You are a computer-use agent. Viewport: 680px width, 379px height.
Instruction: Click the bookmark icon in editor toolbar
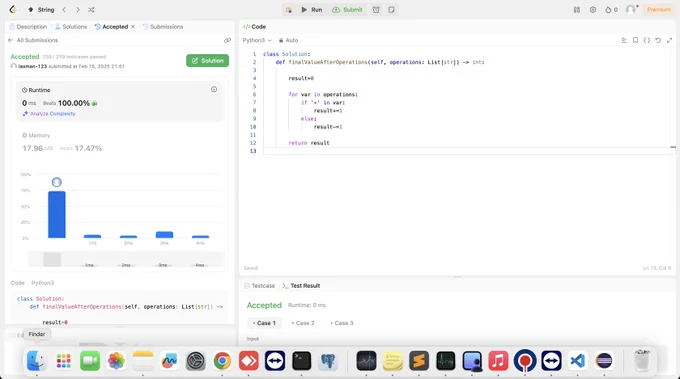pos(635,40)
